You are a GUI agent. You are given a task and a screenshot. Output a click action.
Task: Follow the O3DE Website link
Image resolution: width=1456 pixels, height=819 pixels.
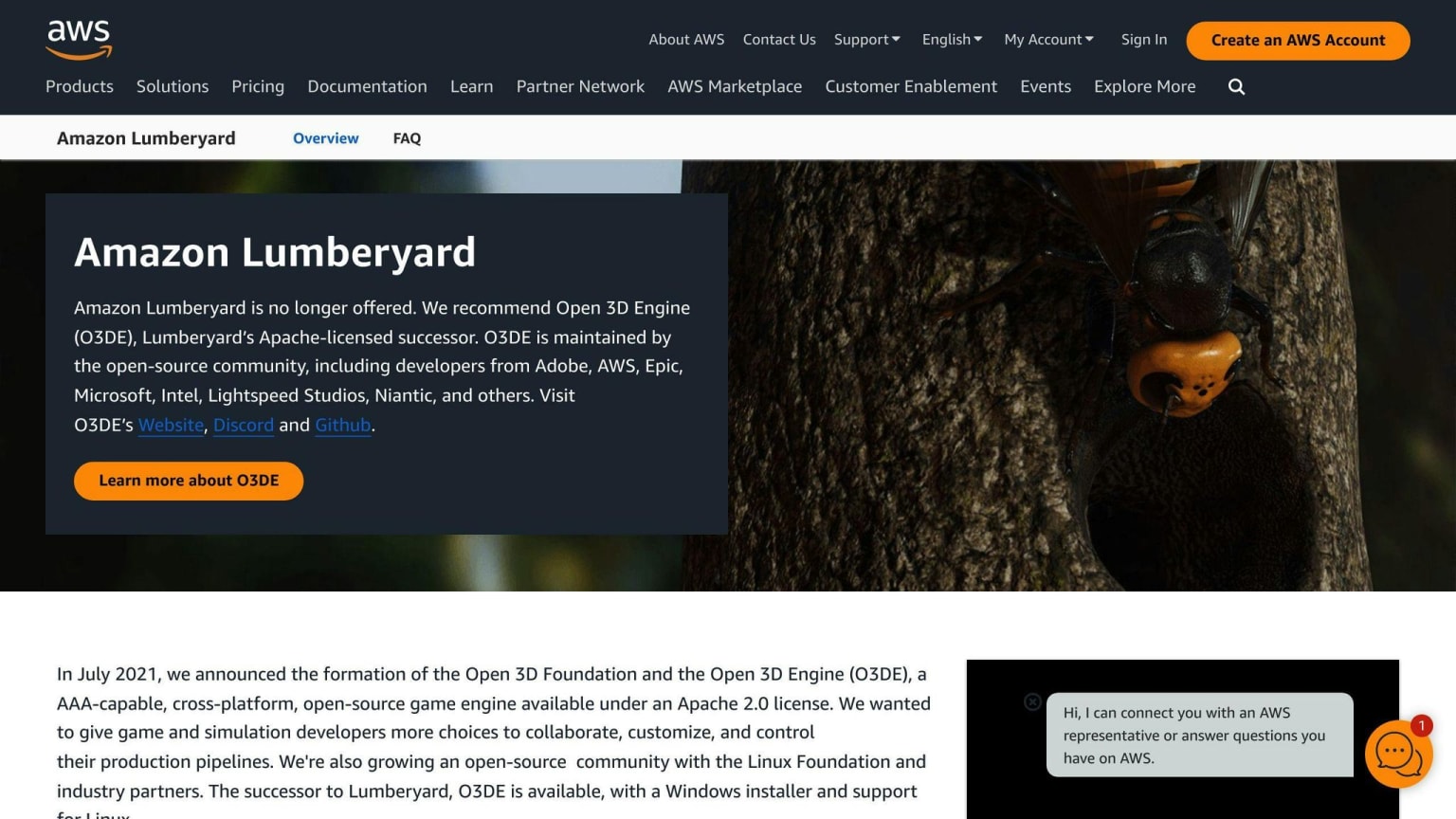click(171, 425)
